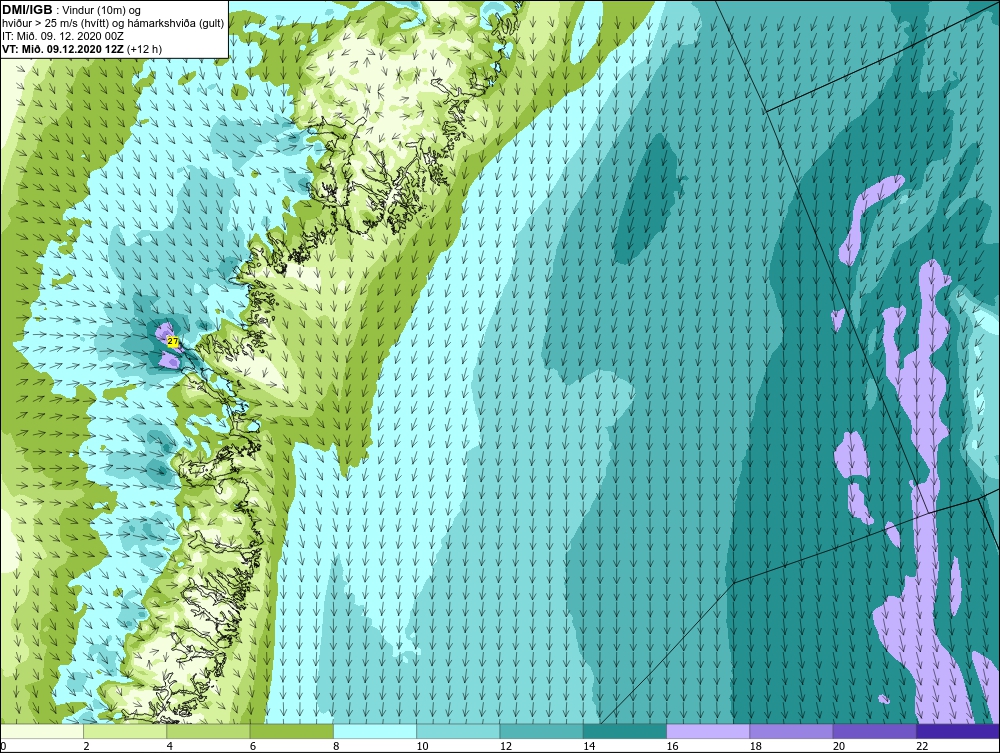The width and height of the screenshot is (1000, 753).
Task: Click the legend swatch between 20 and 22
Action: click(874, 731)
